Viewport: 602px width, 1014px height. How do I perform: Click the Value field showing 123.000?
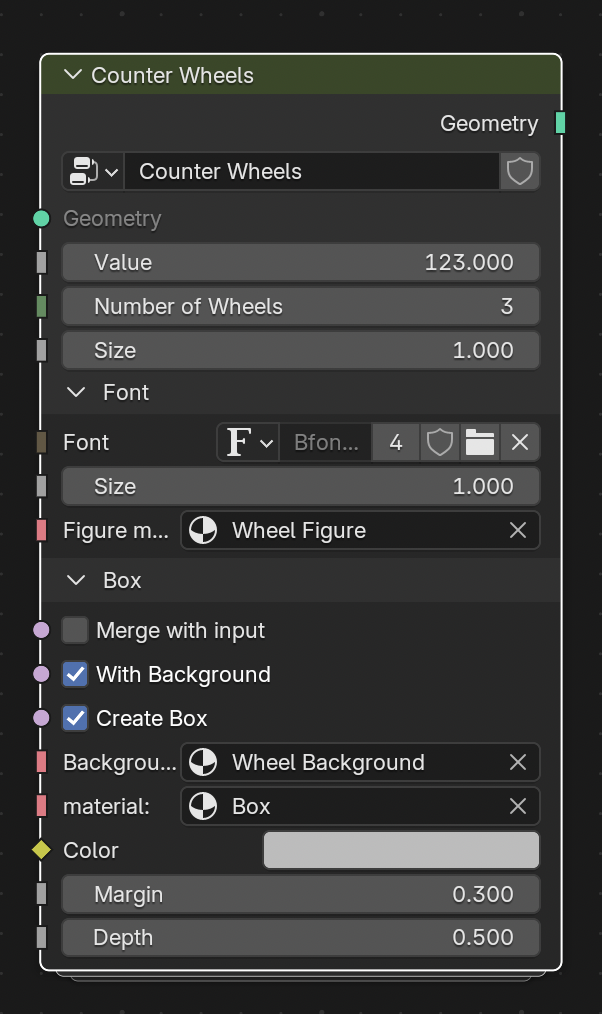(x=301, y=263)
